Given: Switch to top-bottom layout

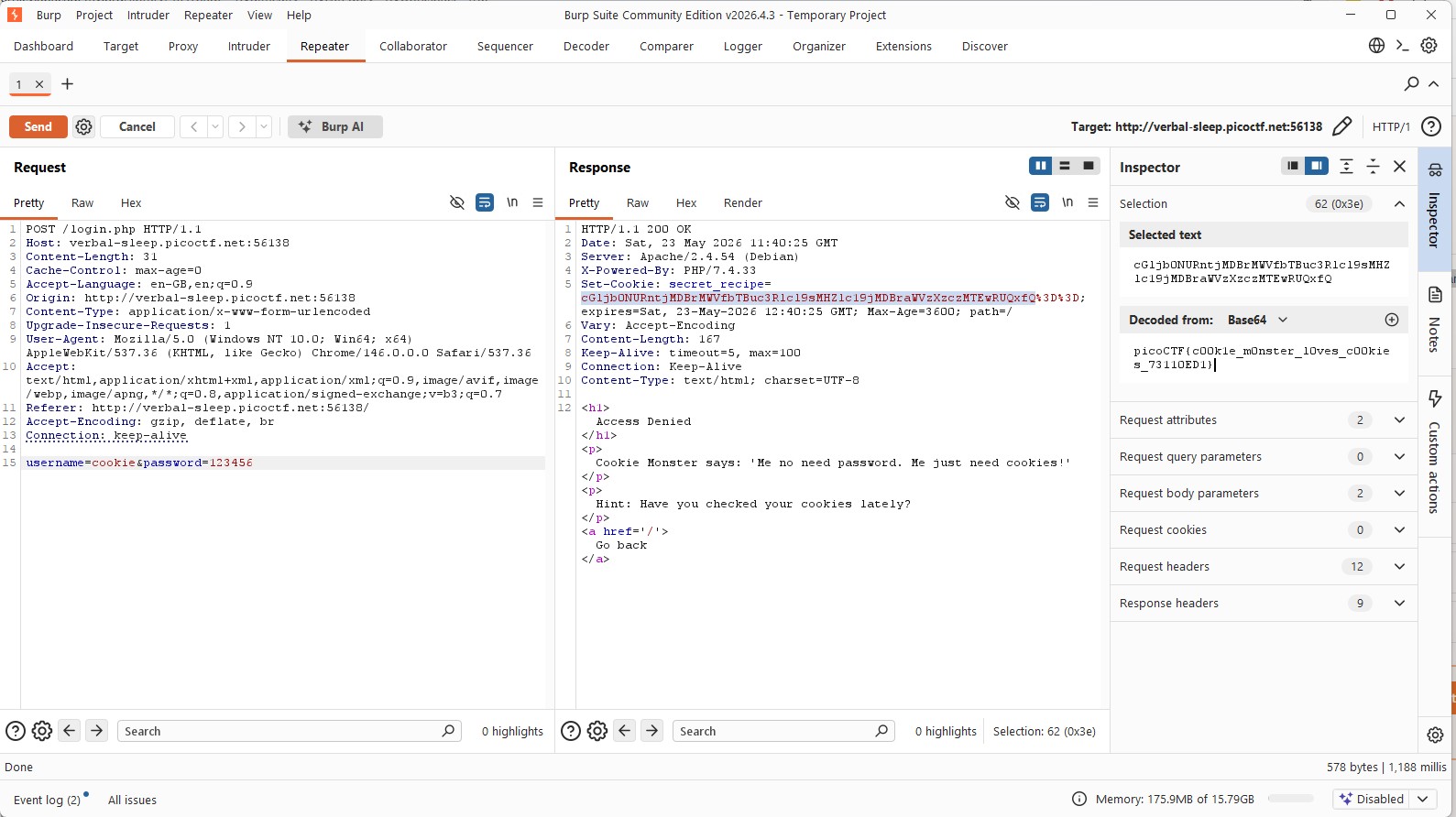Looking at the screenshot, I should click(1064, 166).
